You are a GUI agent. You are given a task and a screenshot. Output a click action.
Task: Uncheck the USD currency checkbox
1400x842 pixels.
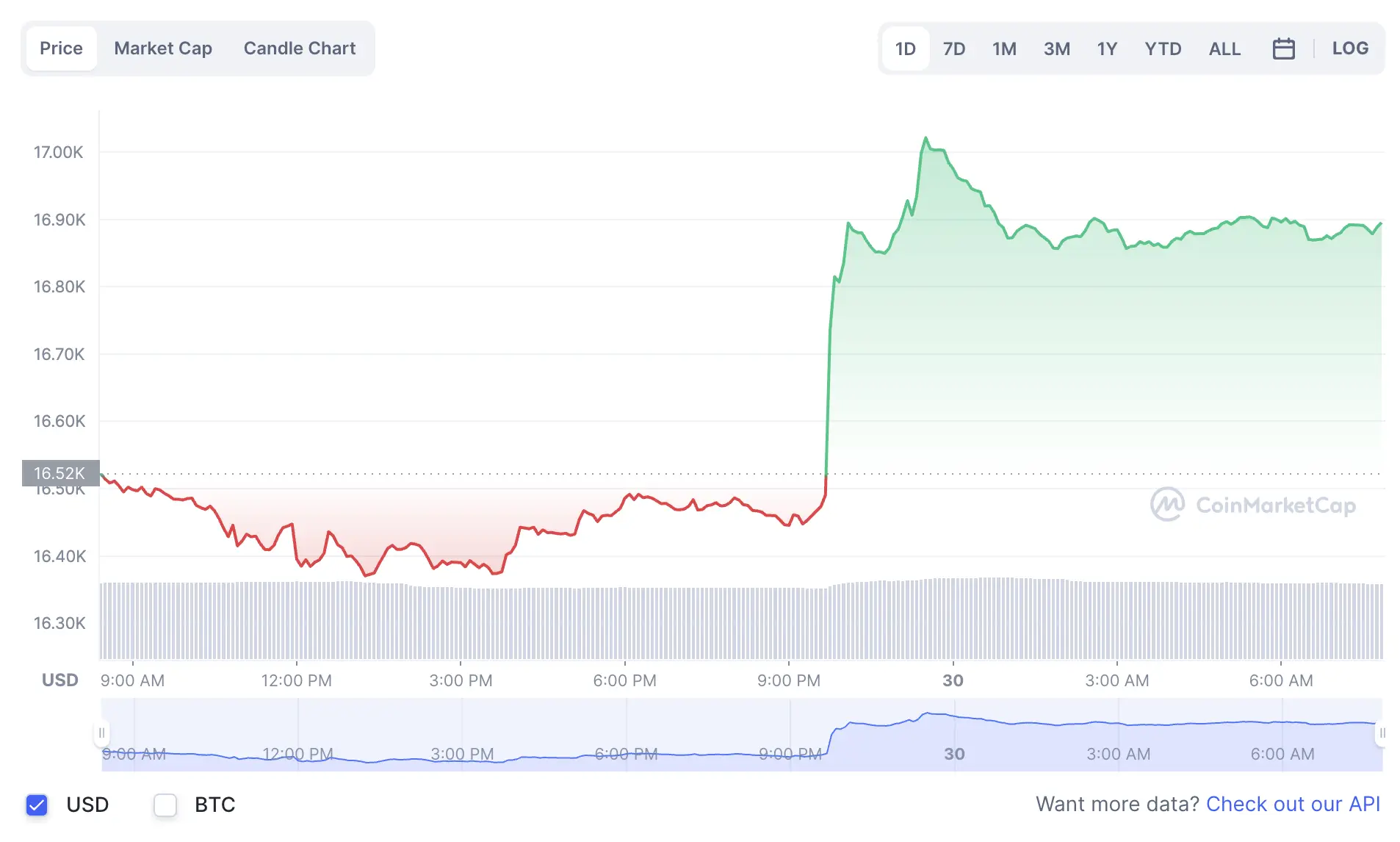(37, 805)
